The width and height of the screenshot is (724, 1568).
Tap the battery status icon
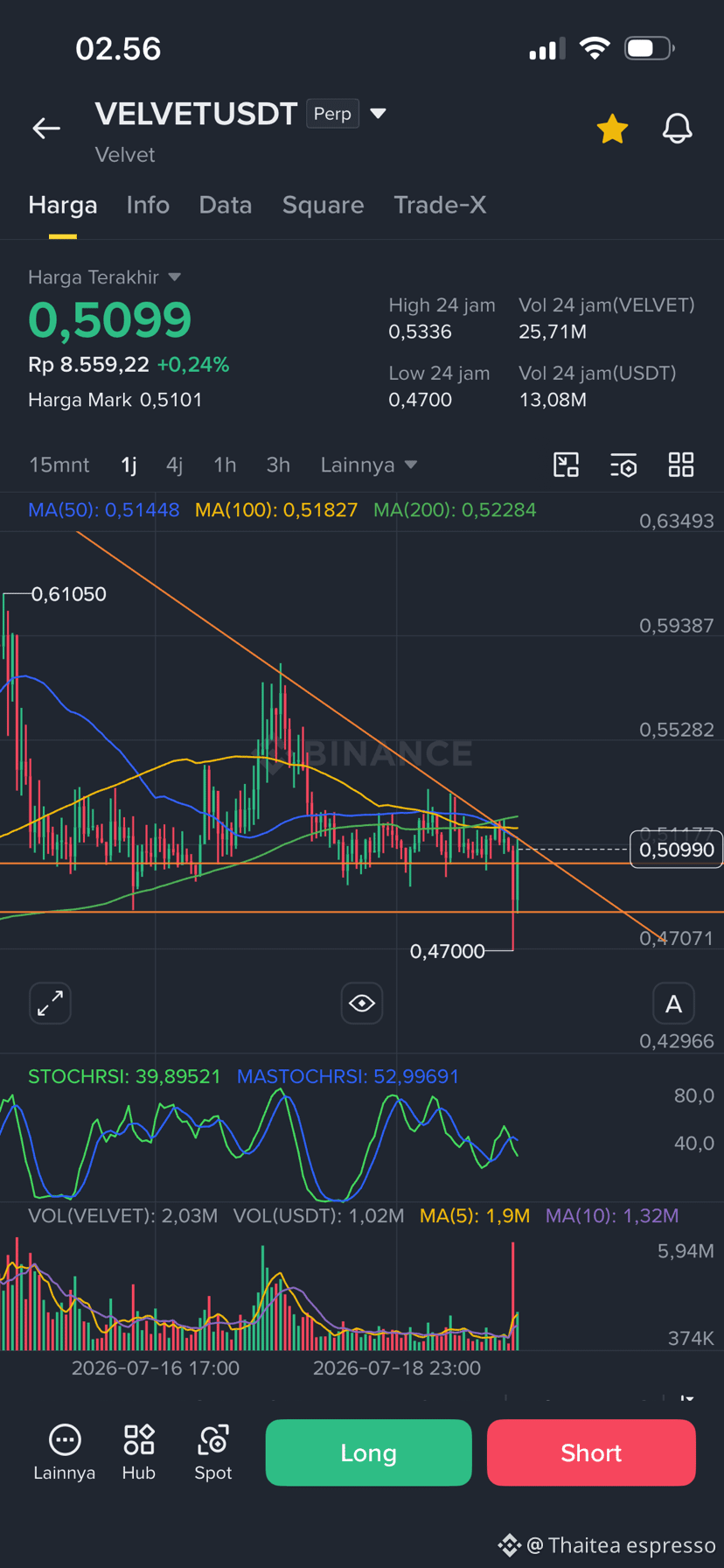tap(649, 48)
